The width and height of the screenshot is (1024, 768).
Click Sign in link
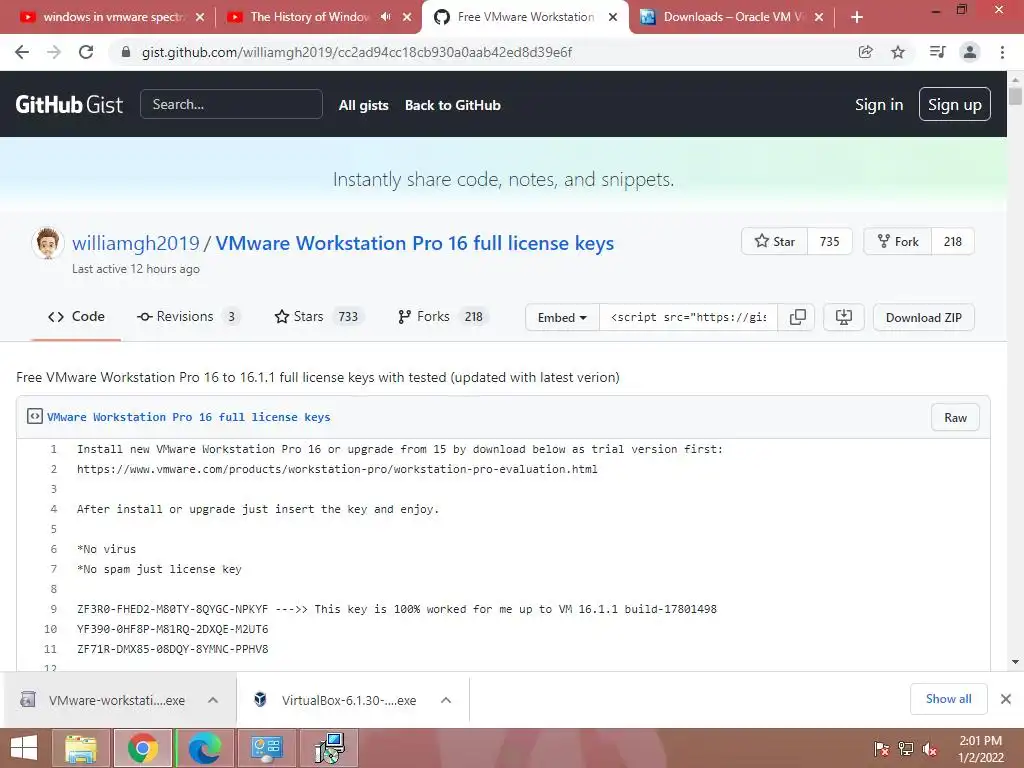click(x=879, y=104)
